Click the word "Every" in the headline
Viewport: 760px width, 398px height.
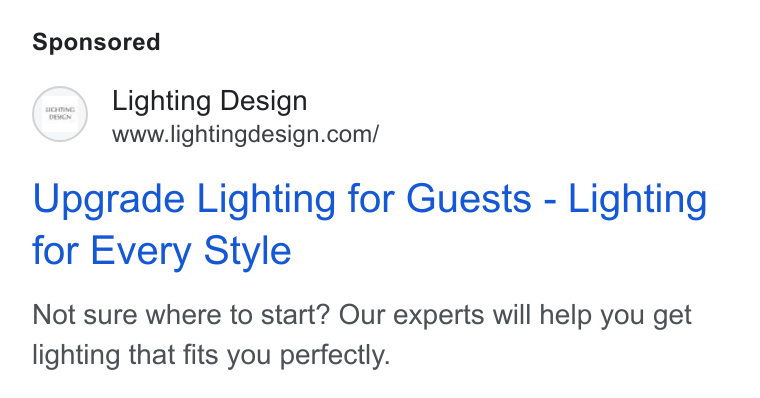(141, 252)
